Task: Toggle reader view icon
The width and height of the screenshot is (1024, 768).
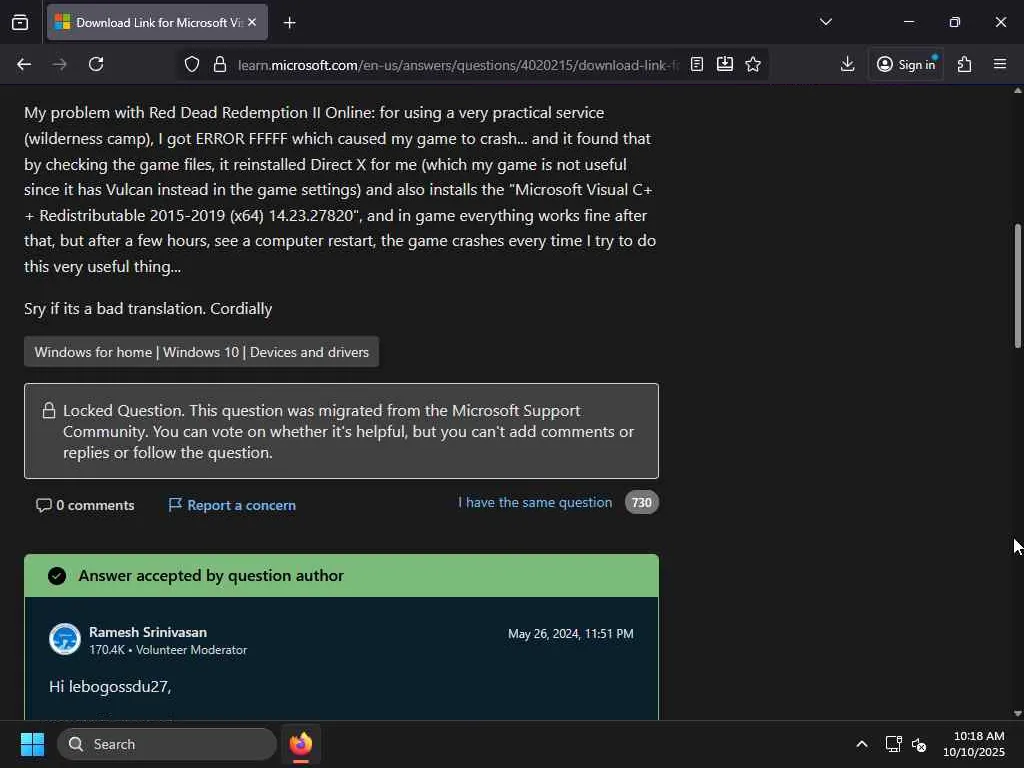Action: (x=697, y=64)
